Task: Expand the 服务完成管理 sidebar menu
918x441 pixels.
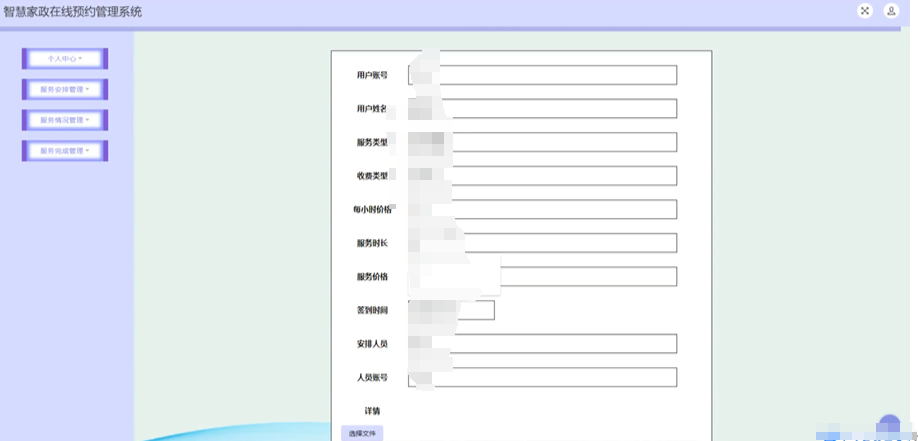Action: pyautogui.click(x=65, y=151)
